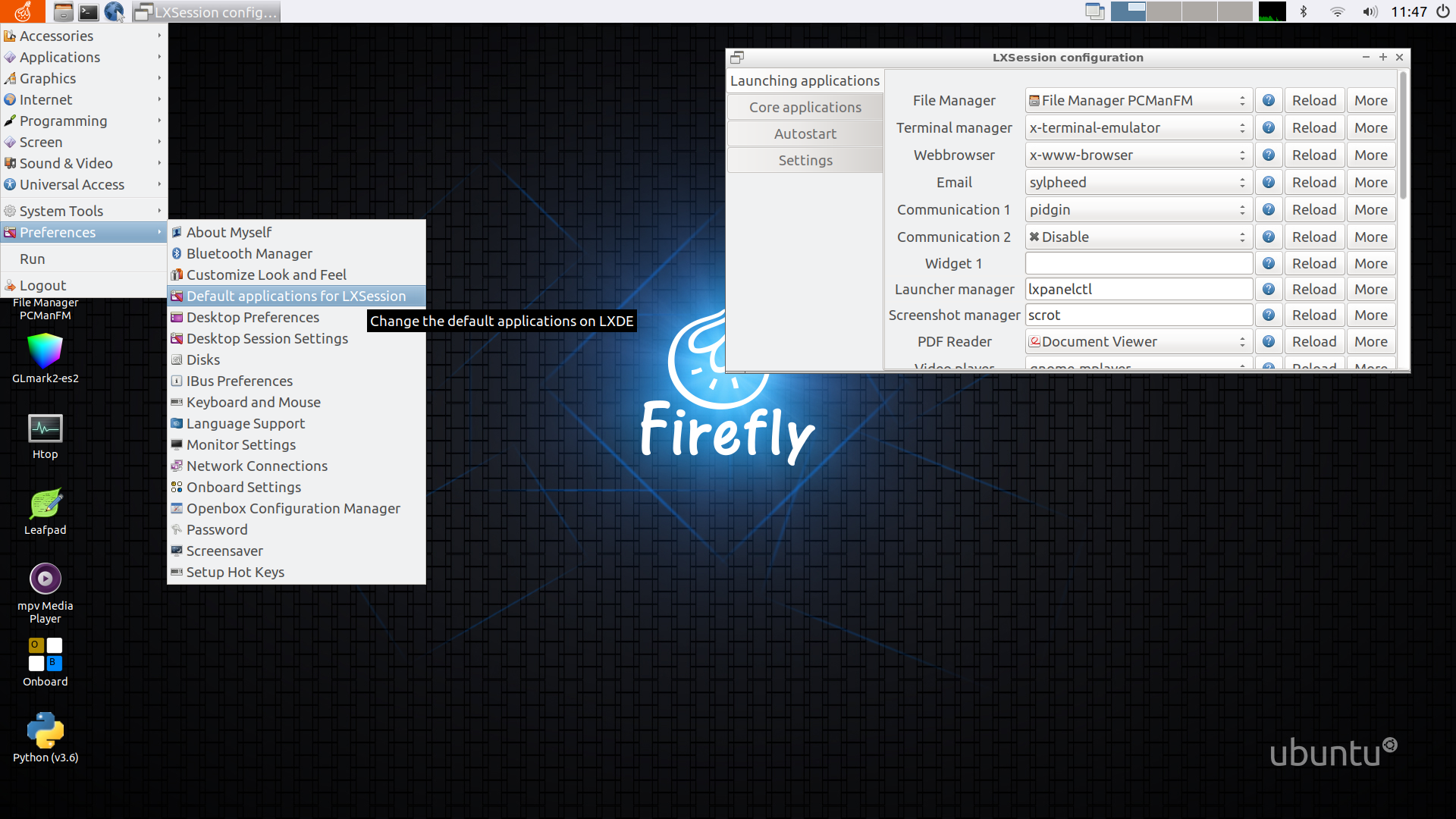This screenshot has height=819, width=1456.
Task: Click Reload for File Manager
Action: pos(1314,100)
